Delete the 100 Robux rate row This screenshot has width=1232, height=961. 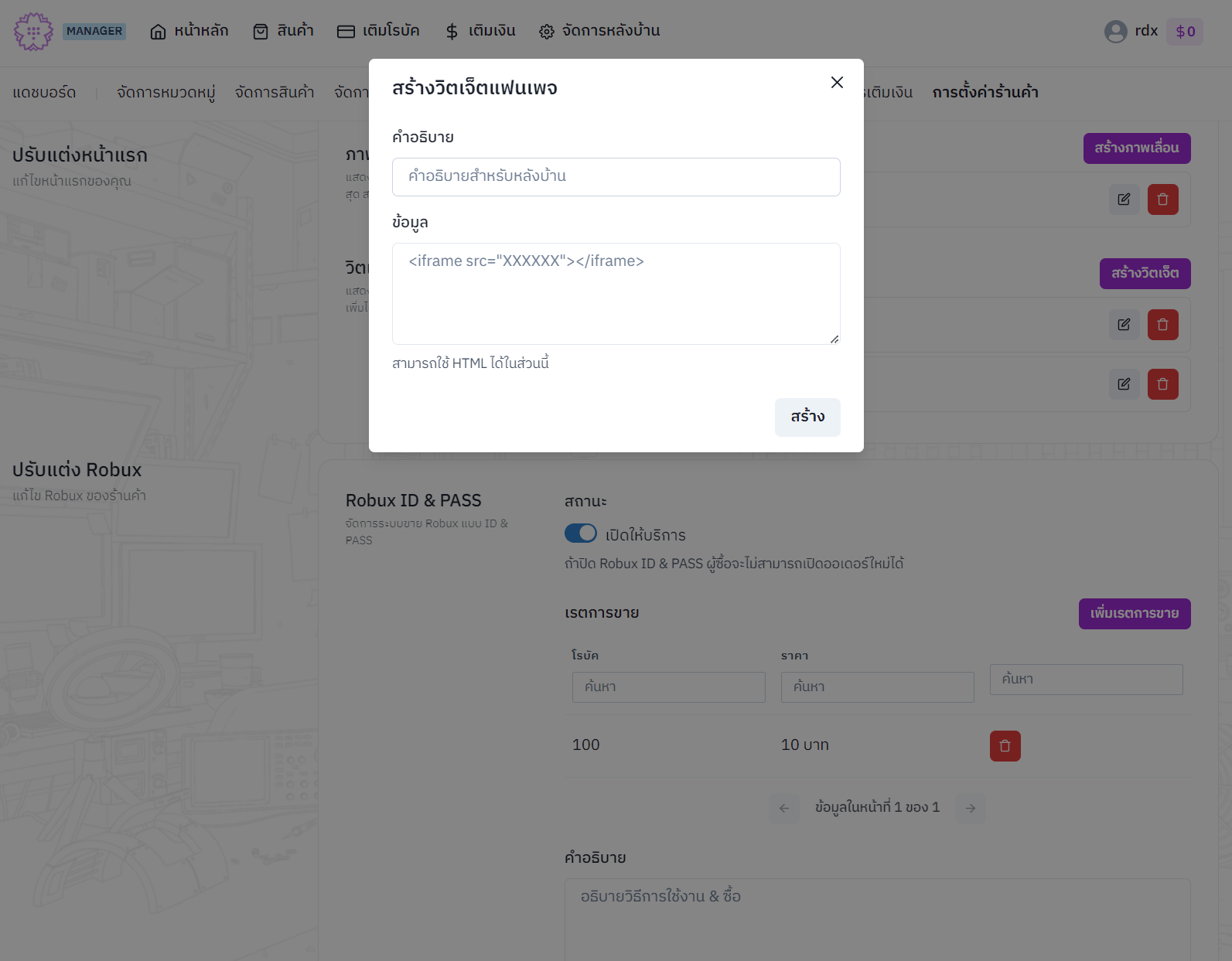click(1005, 746)
